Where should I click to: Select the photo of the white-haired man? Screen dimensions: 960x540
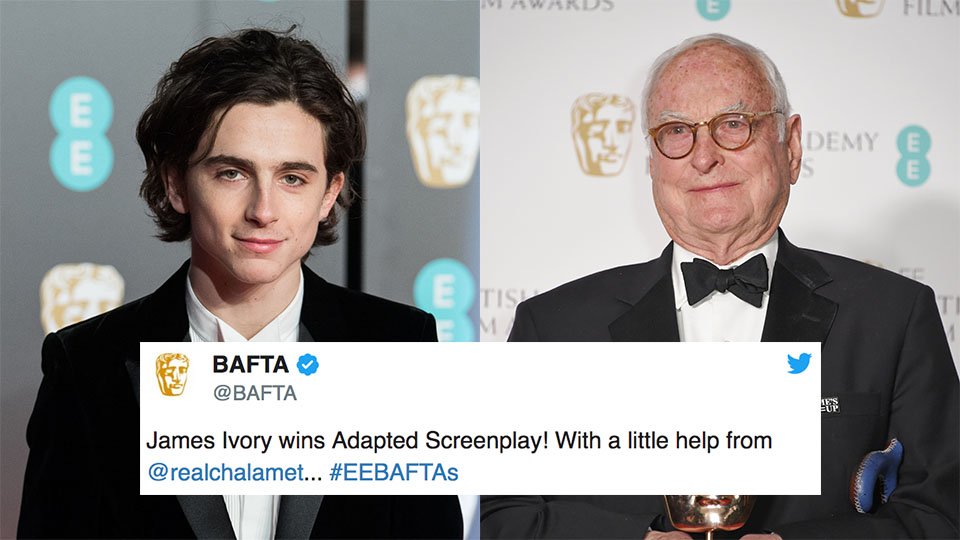(720, 269)
